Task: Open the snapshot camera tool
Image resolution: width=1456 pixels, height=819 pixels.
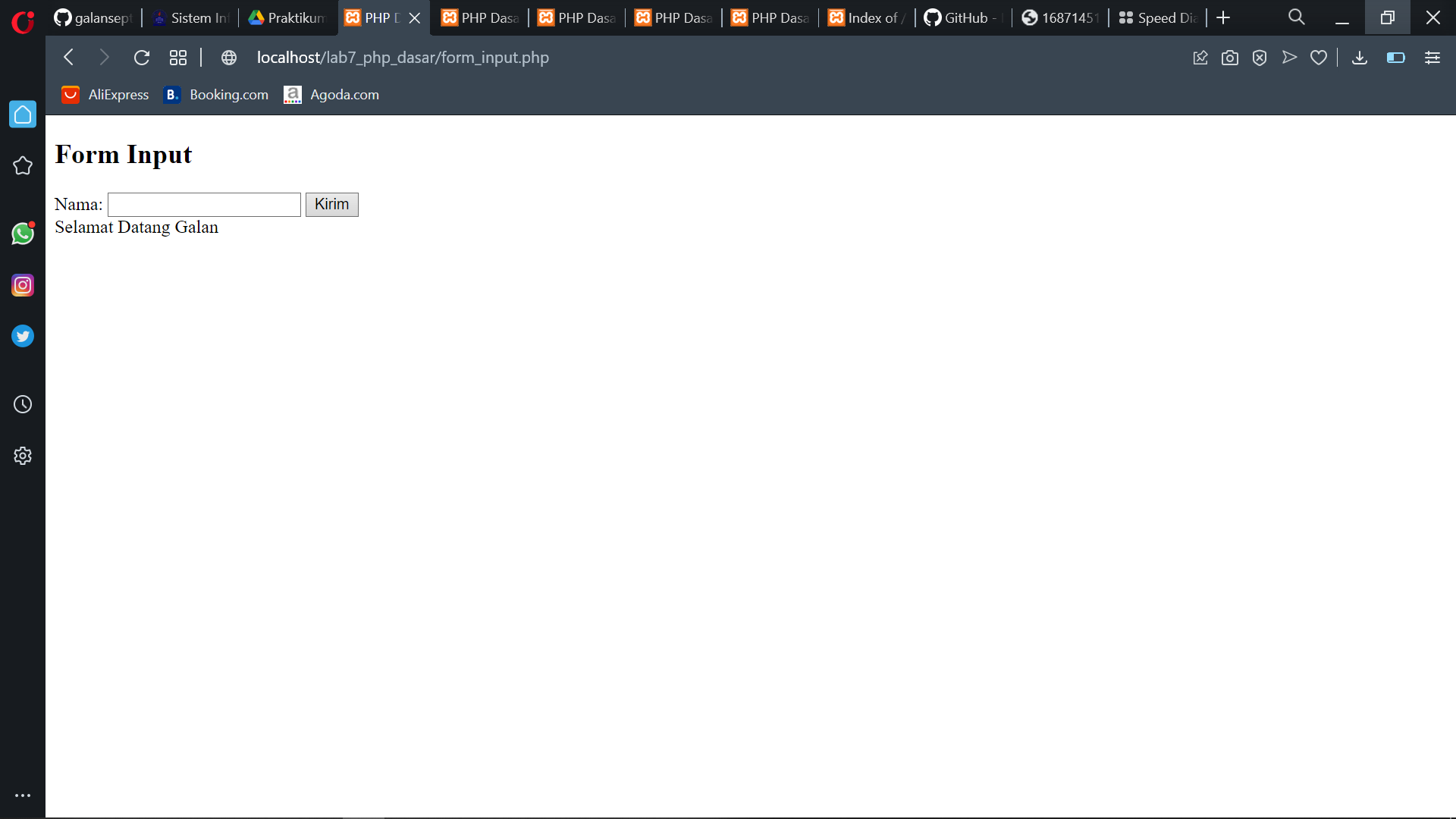Action: [1230, 57]
